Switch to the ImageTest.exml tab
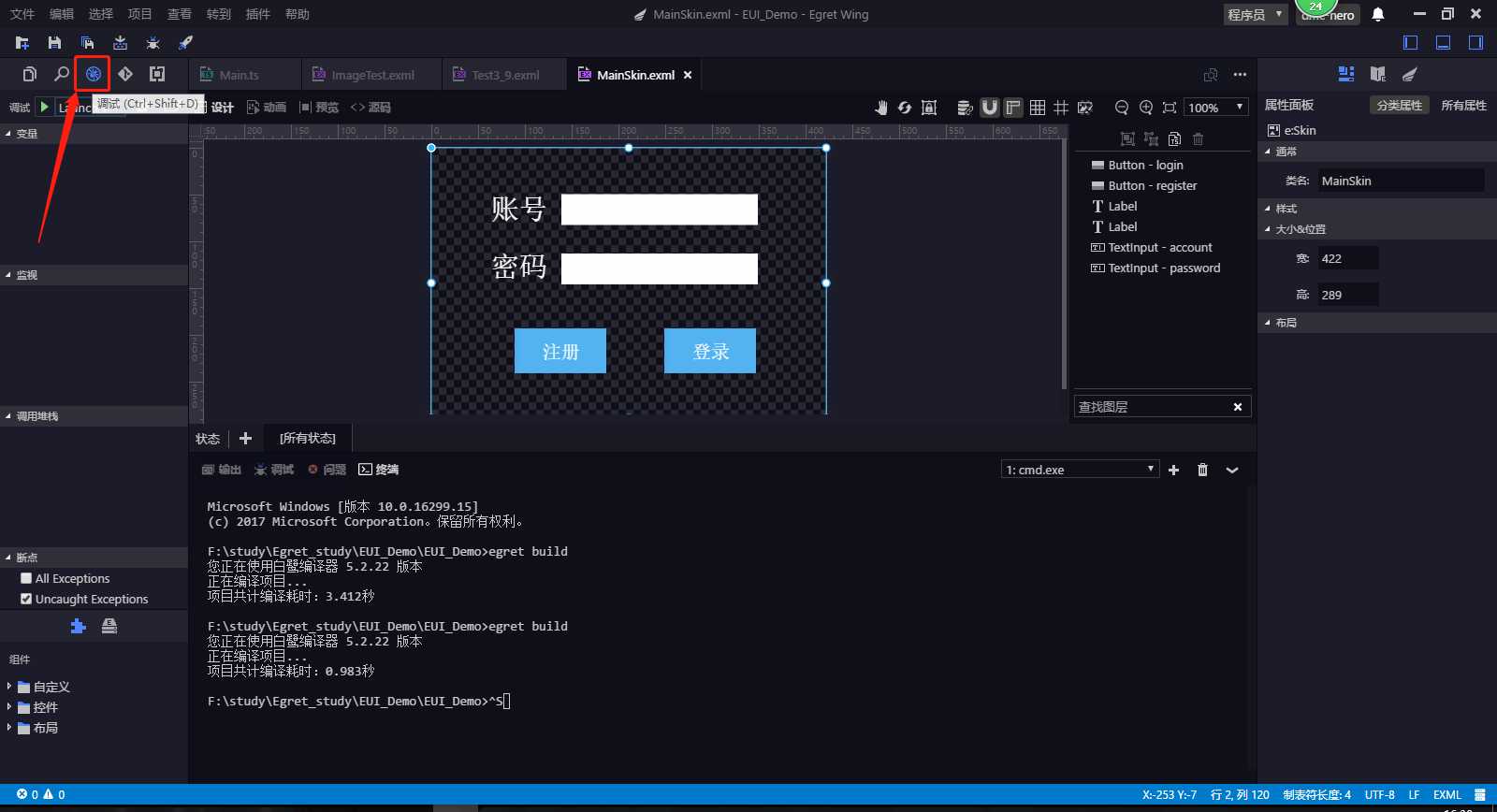 point(371,75)
